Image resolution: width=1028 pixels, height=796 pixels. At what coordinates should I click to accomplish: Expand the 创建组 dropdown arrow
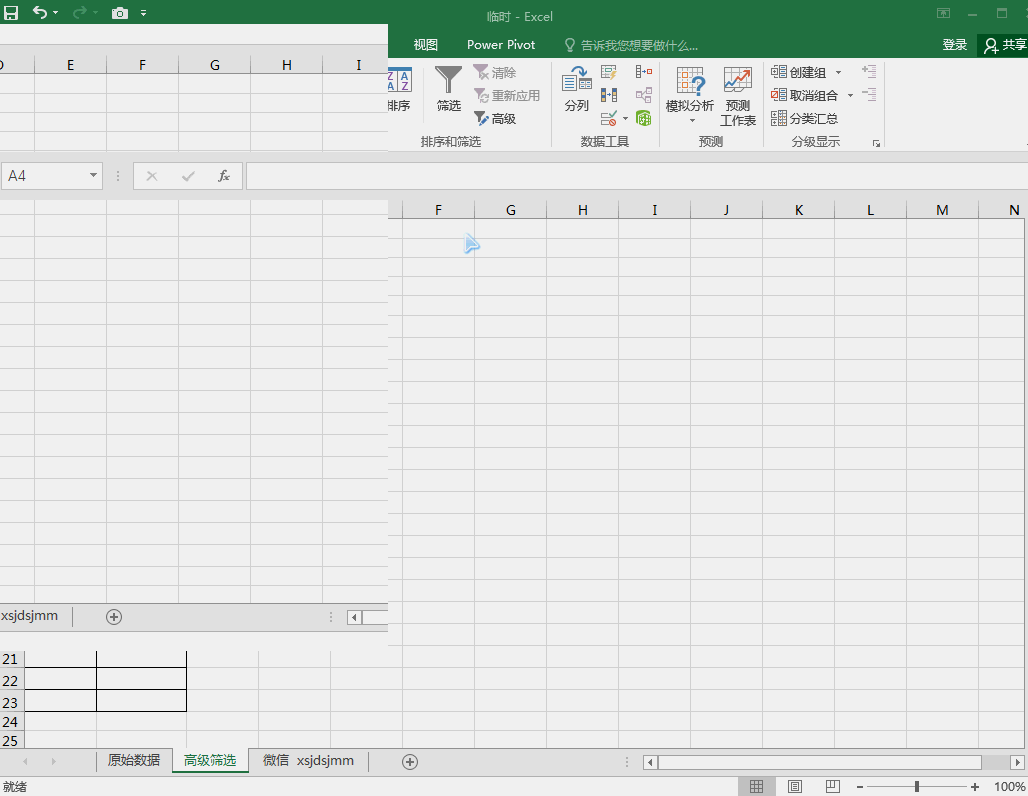click(839, 72)
